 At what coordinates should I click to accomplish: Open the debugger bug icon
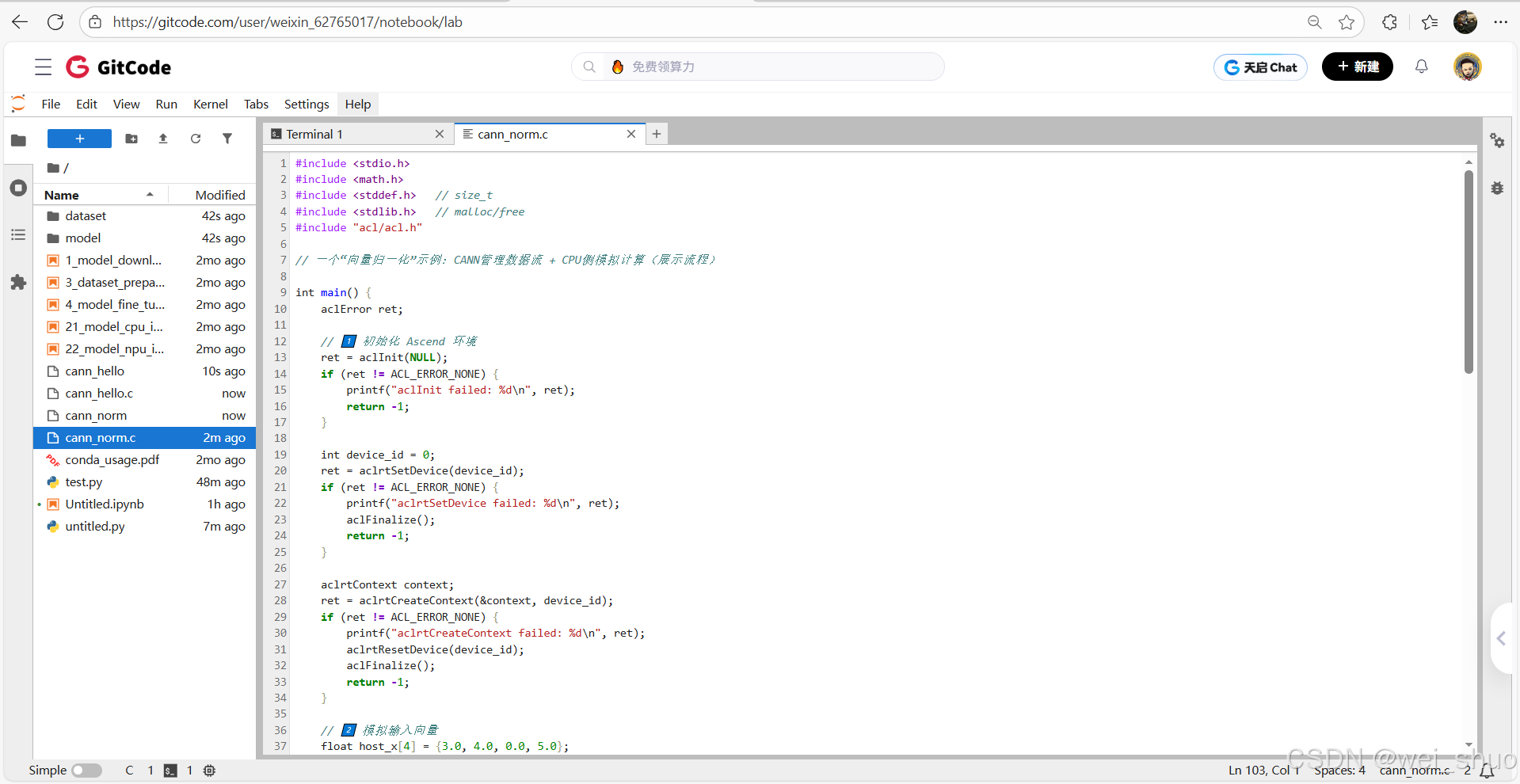(x=1497, y=188)
